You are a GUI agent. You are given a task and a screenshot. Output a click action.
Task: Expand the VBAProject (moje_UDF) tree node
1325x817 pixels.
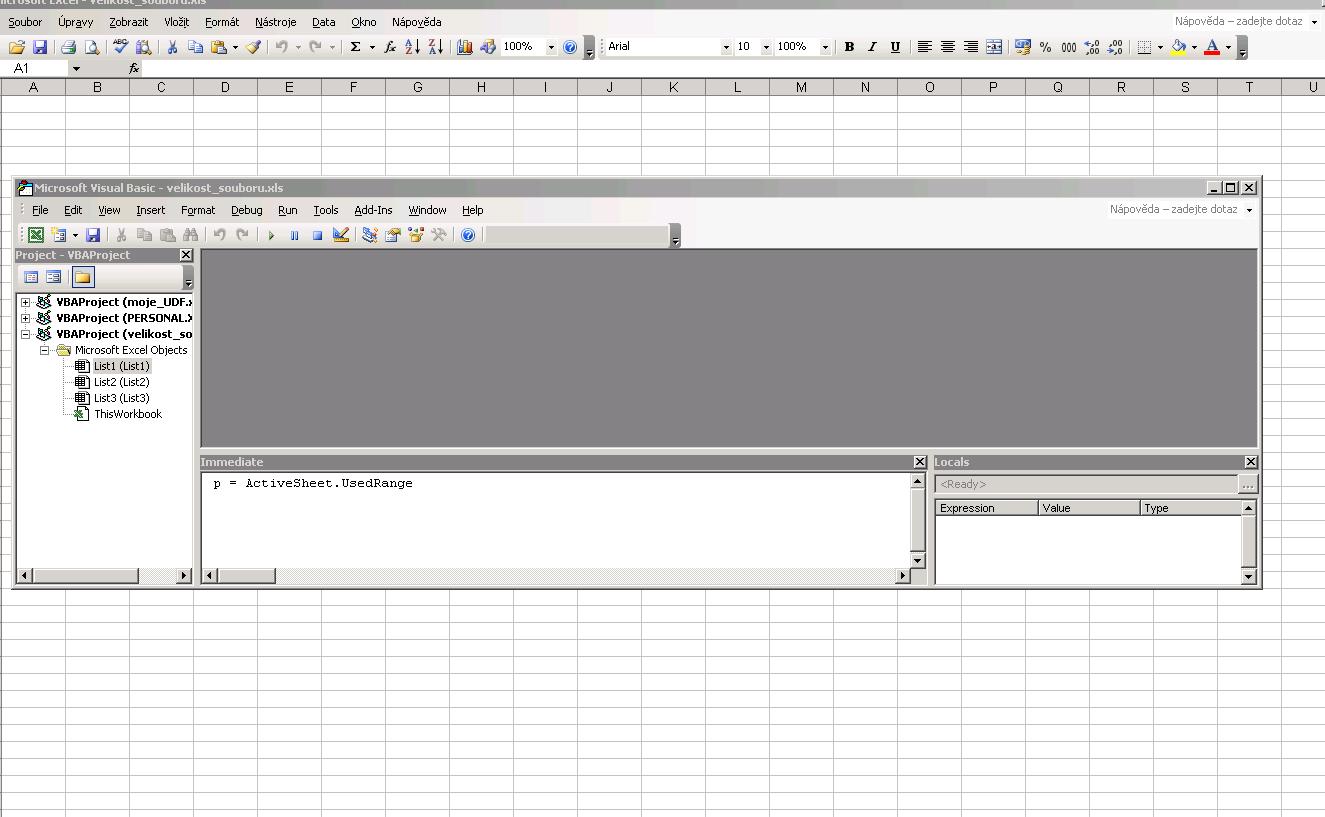tap(26, 302)
